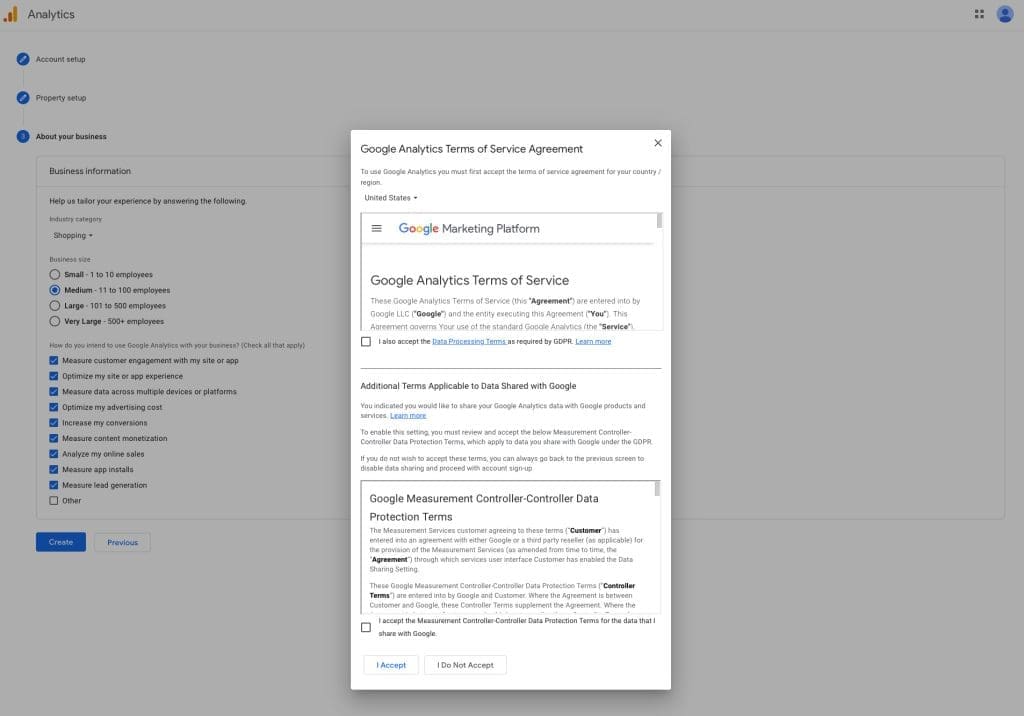Click the About your business step icon
Viewport: 1024px width, 716px height.
coord(23,136)
